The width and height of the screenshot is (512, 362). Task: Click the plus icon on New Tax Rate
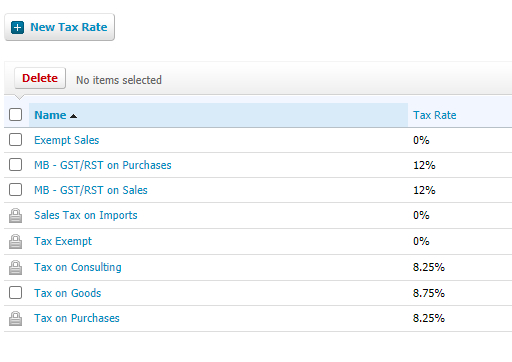coord(17,27)
